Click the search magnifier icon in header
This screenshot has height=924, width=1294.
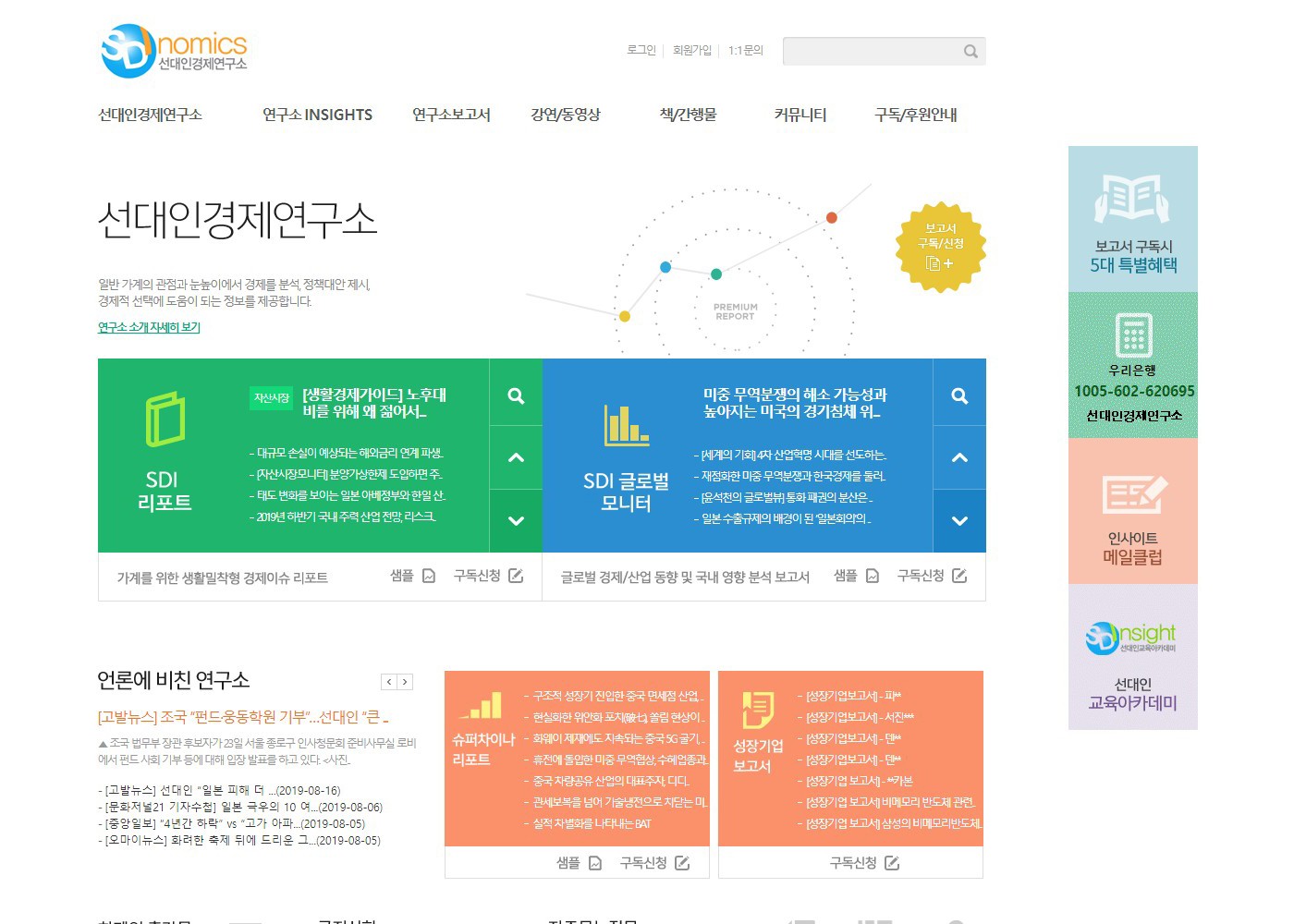point(970,52)
